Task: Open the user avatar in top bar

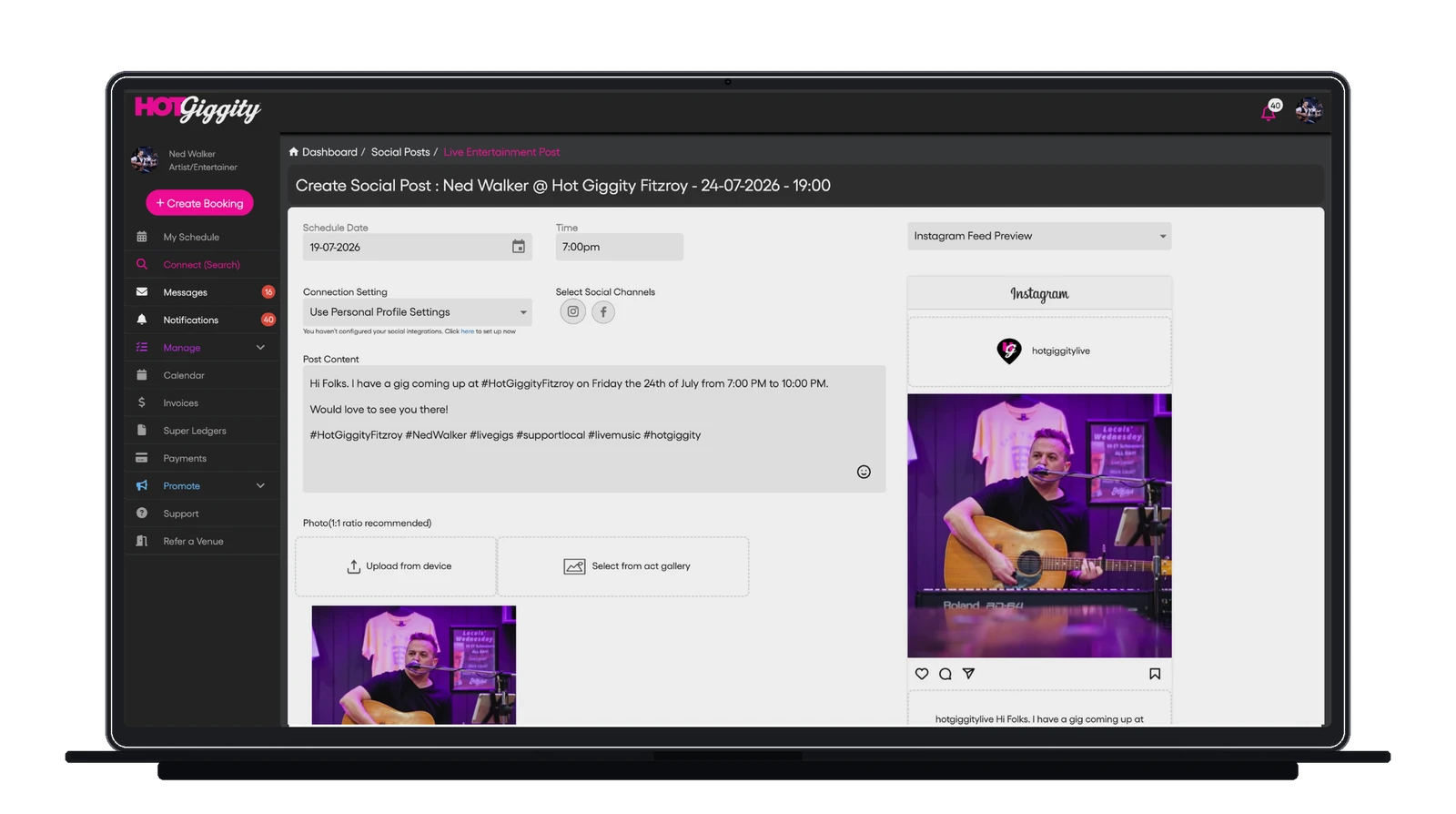Action: point(1309,110)
